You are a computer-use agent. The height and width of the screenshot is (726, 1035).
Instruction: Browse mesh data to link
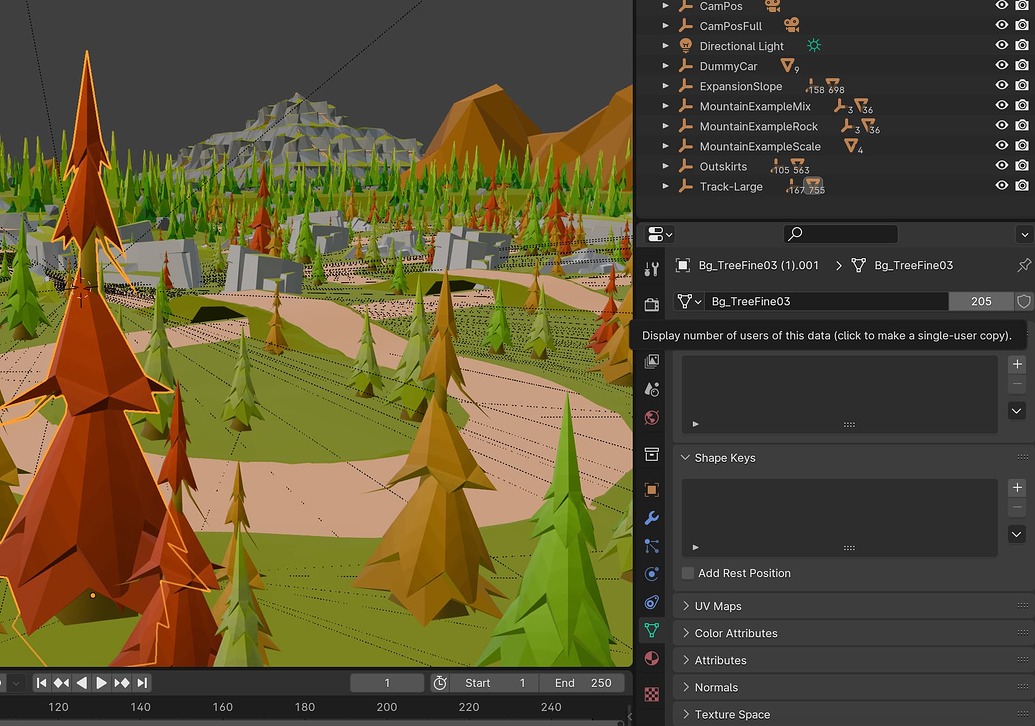688,301
